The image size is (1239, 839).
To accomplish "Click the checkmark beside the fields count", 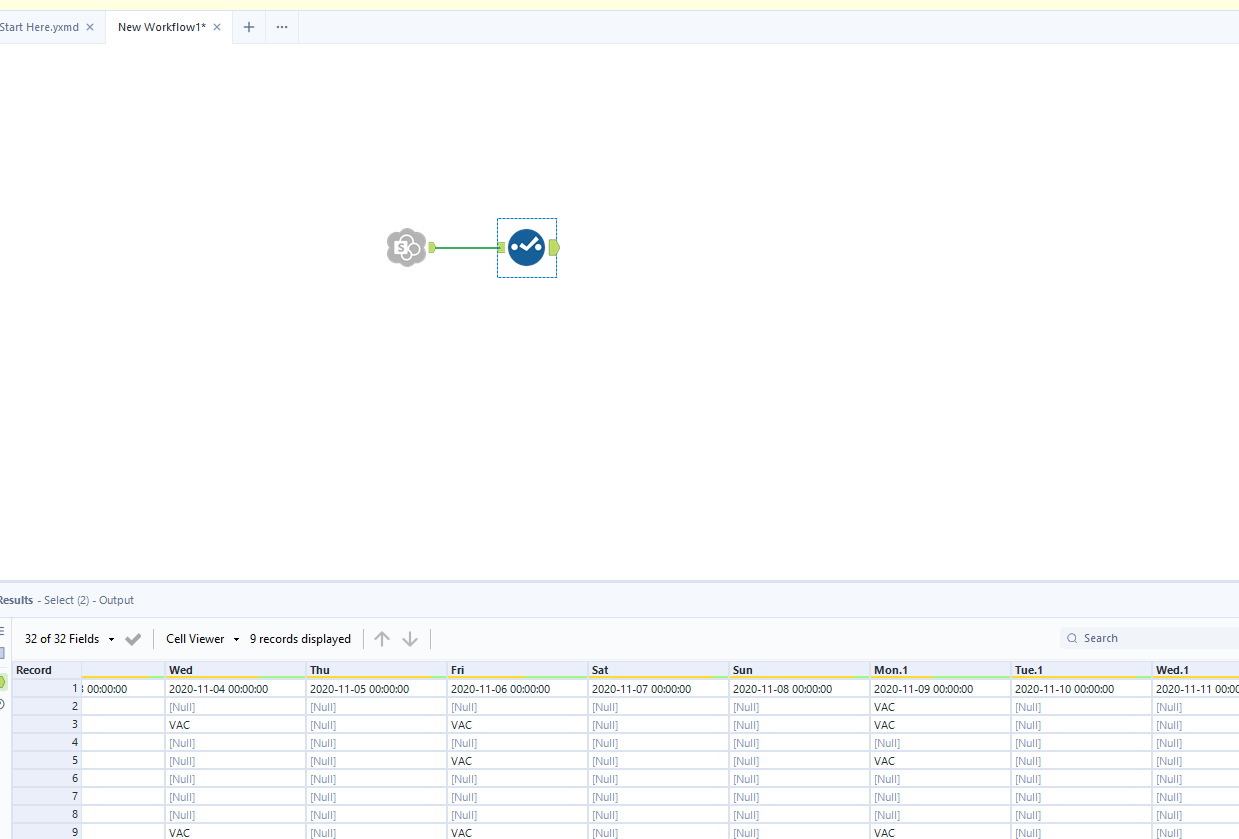I will click(133, 638).
